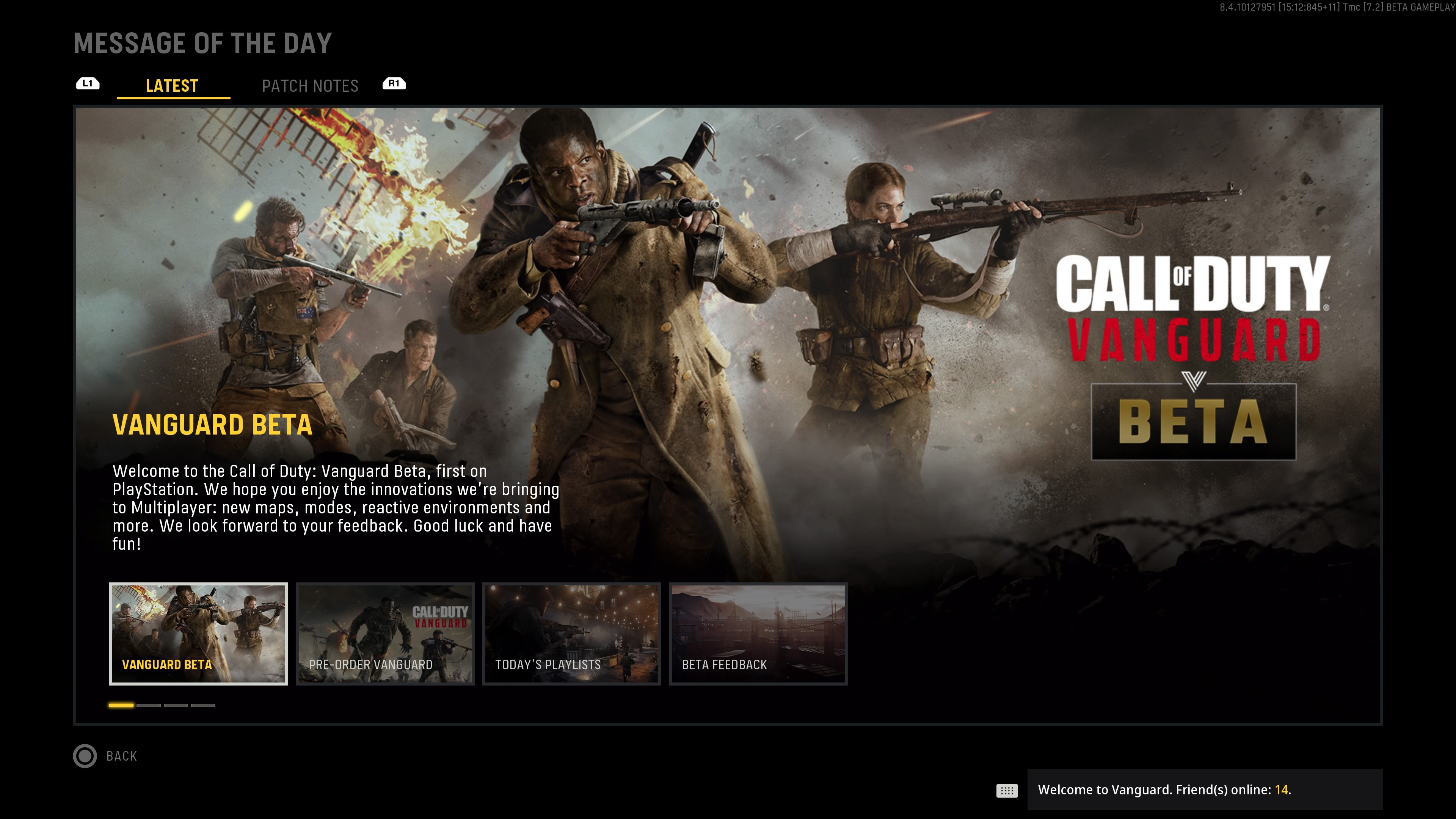Open the Beta Feedback thumbnail
Screen dimensions: 1456x819
pos(758,633)
